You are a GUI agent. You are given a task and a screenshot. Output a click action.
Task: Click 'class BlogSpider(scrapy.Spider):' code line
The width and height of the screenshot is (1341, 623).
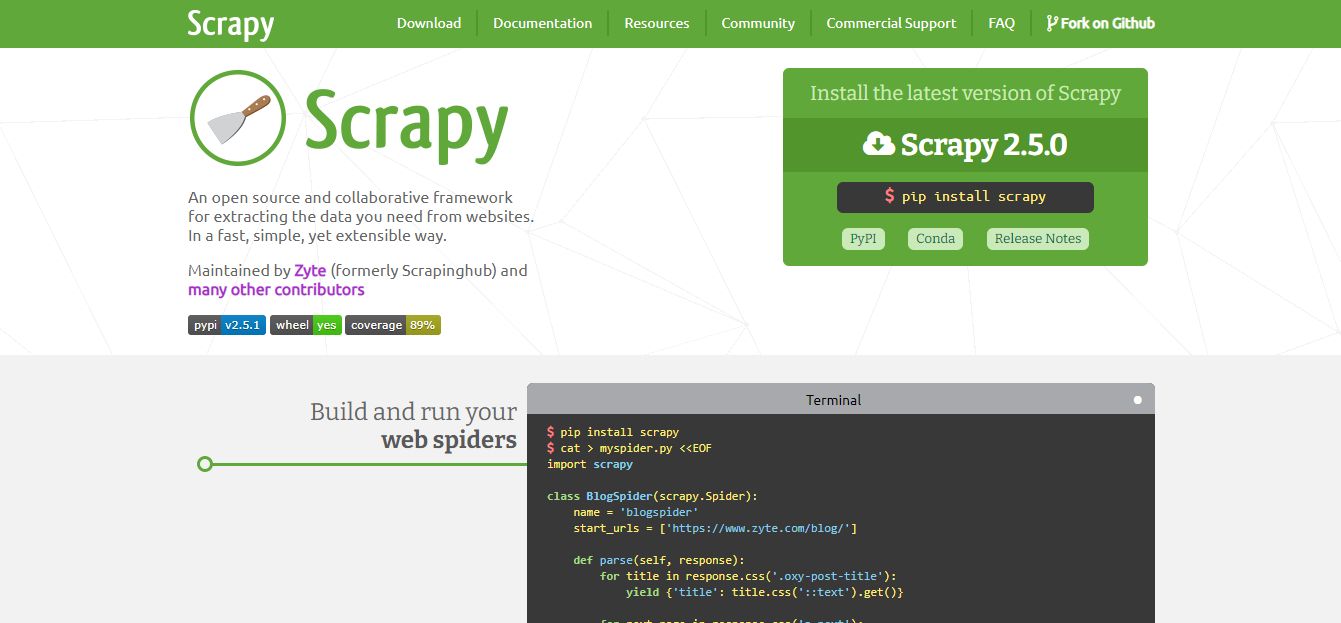(x=653, y=496)
